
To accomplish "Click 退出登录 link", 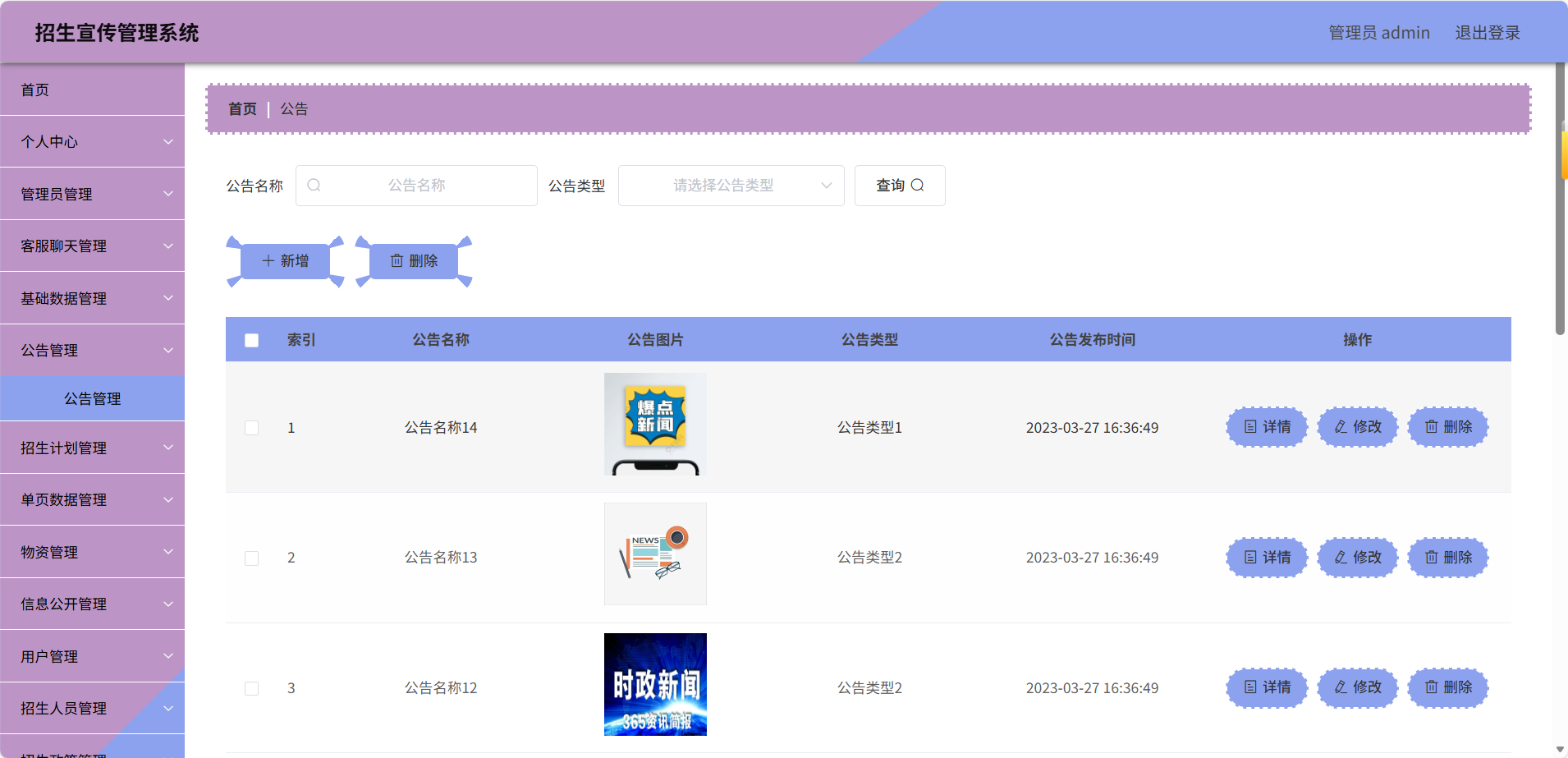I will point(1488,33).
